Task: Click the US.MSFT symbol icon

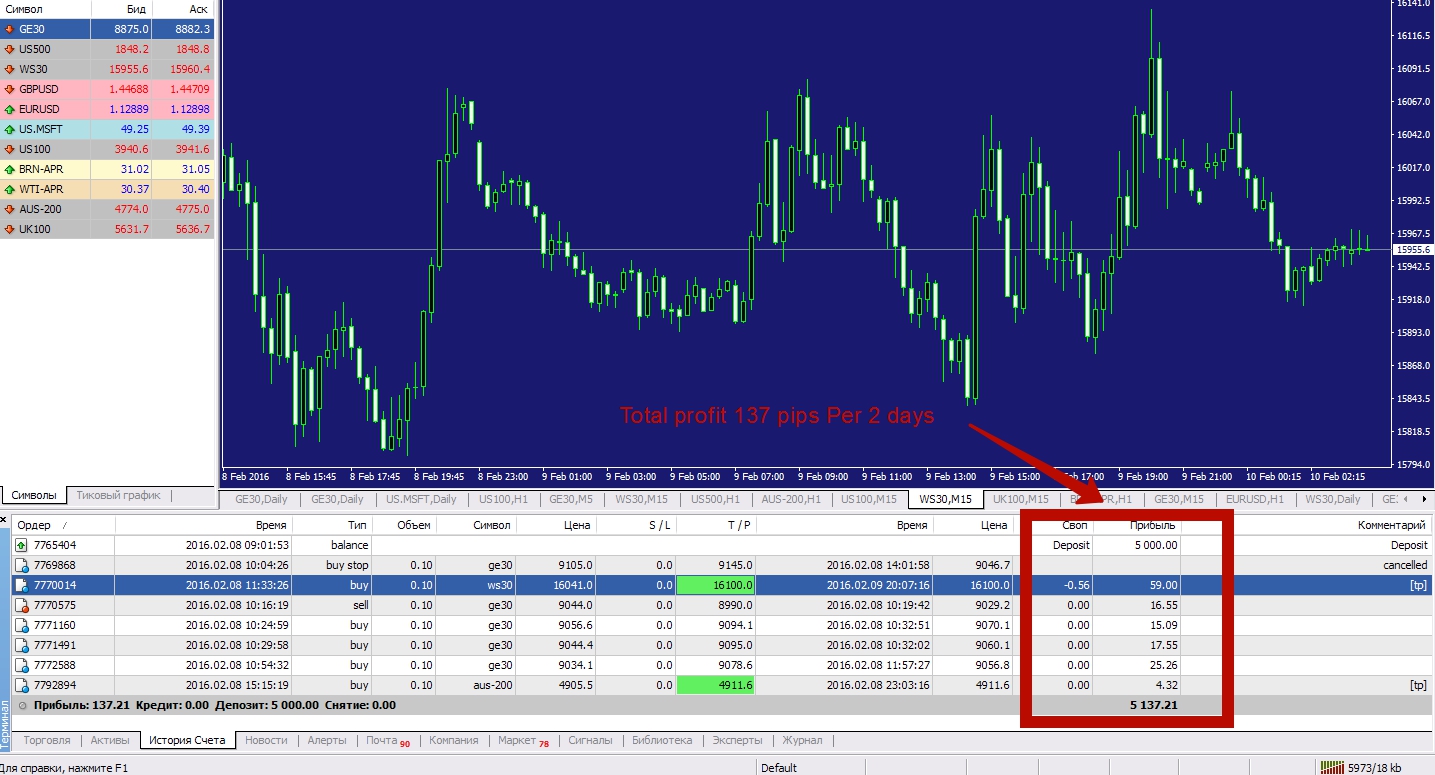Action: 10,129
